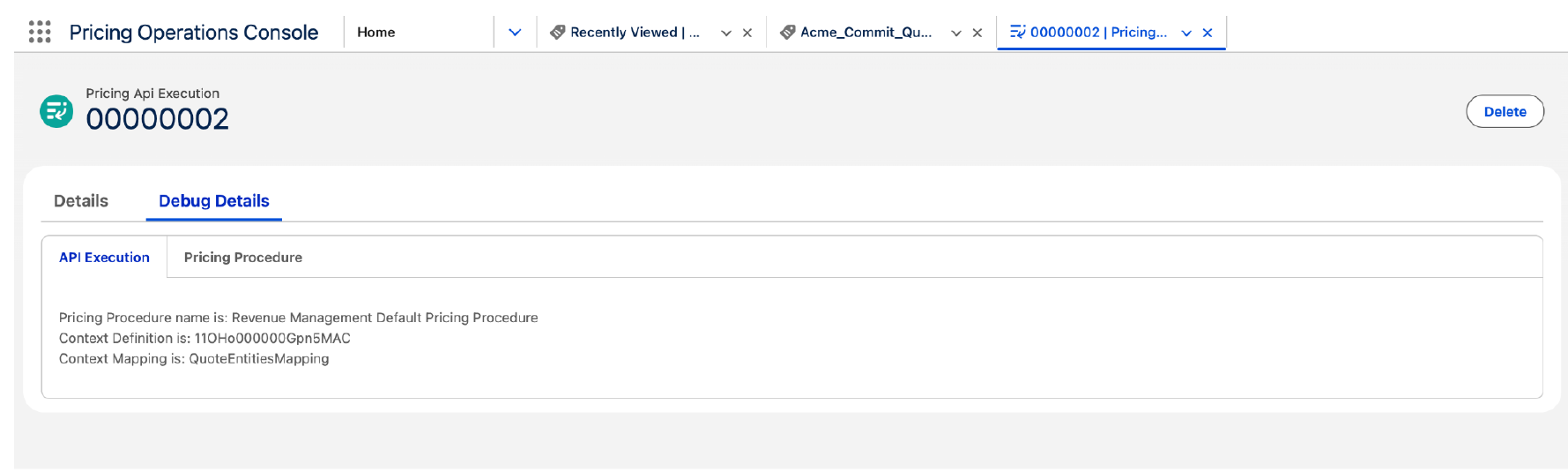Switch to the Details tab

(x=81, y=201)
